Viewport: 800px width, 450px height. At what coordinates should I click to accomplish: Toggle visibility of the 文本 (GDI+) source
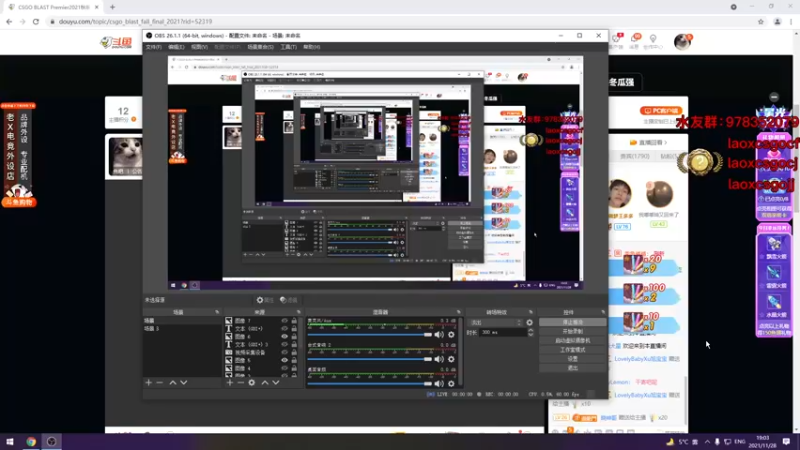coord(285,329)
